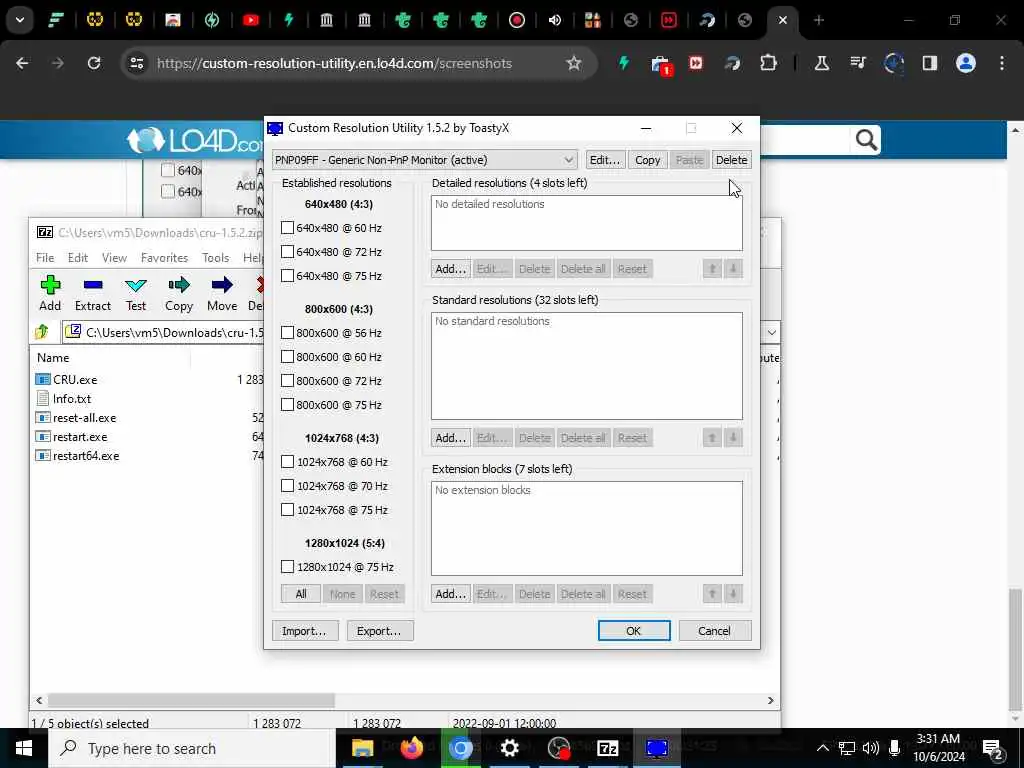Click Copy button in CRU header
The width and height of the screenshot is (1024, 768).
click(x=647, y=160)
